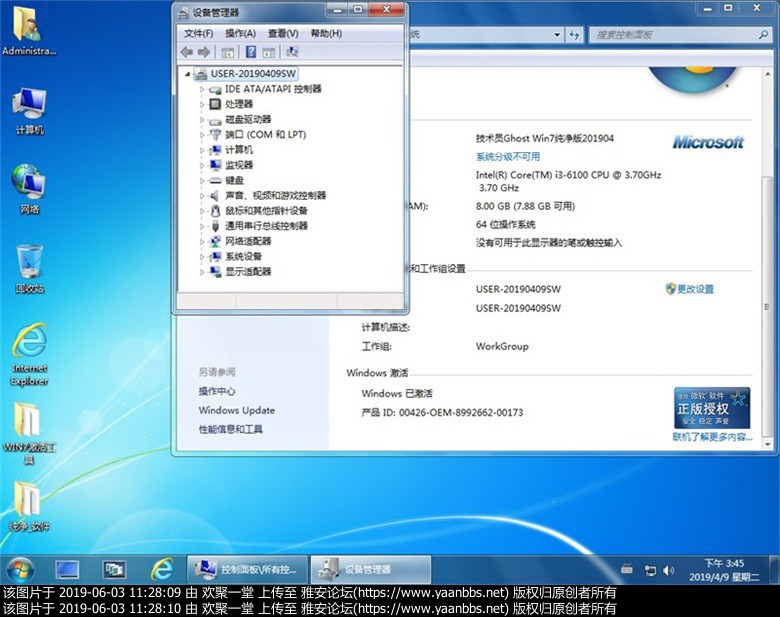Select the Internet Explorer desktop icon
Image resolution: width=780 pixels, height=617 pixels.
pos(29,354)
